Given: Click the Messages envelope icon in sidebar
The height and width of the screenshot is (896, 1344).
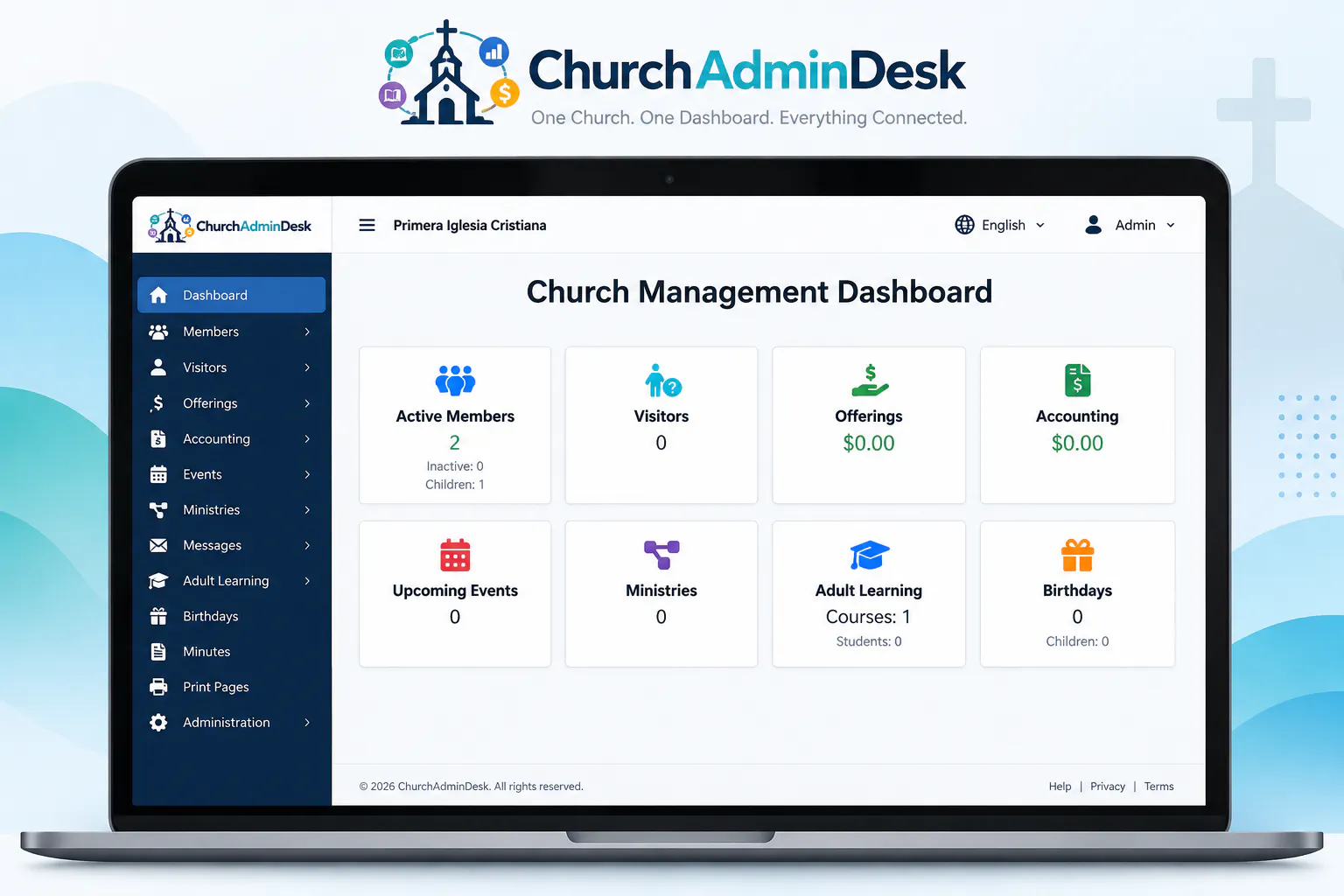Looking at the screenshot, I should tap(158, 545).
